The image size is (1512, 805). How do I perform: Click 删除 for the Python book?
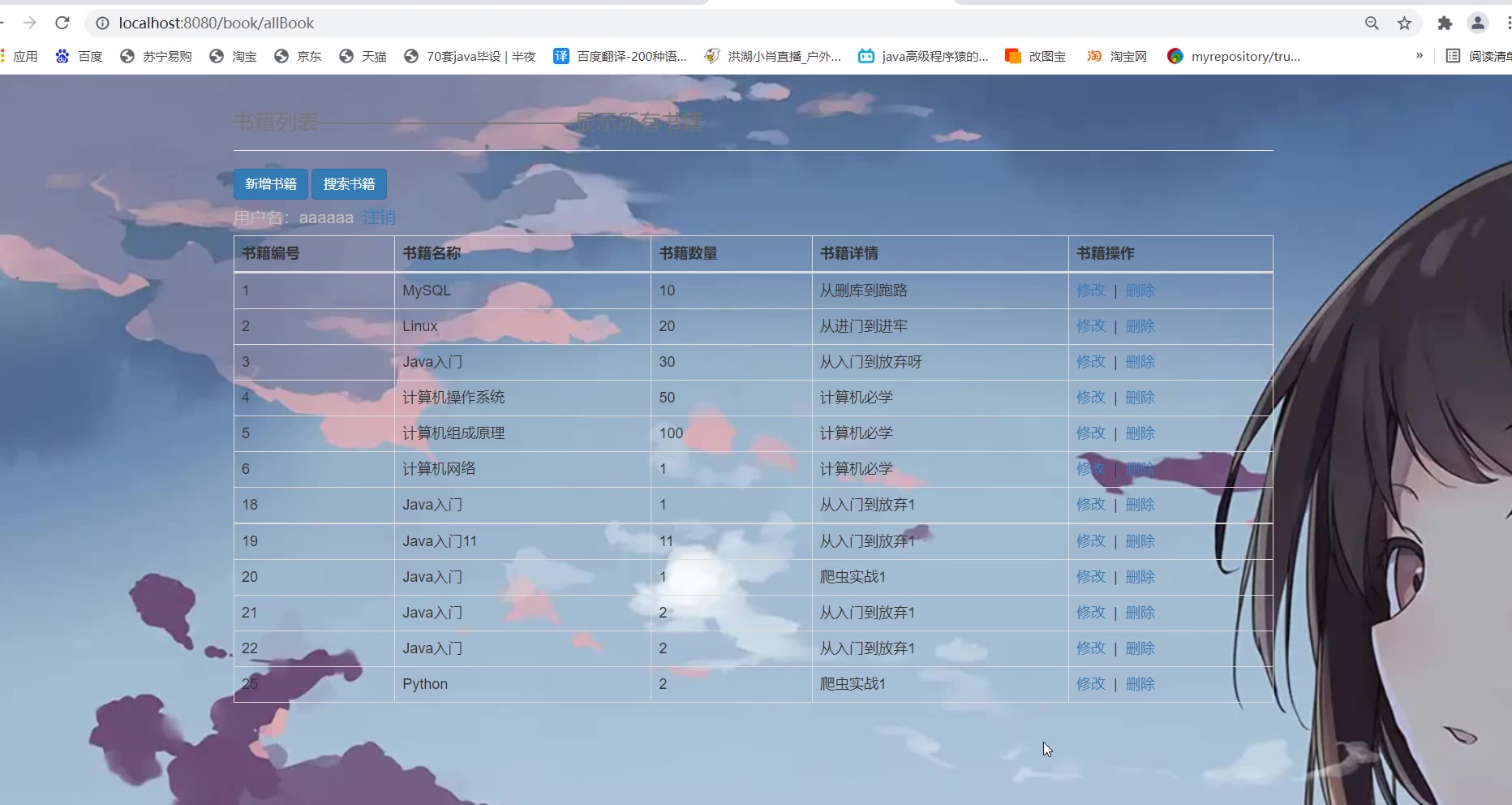[1140, 684]
